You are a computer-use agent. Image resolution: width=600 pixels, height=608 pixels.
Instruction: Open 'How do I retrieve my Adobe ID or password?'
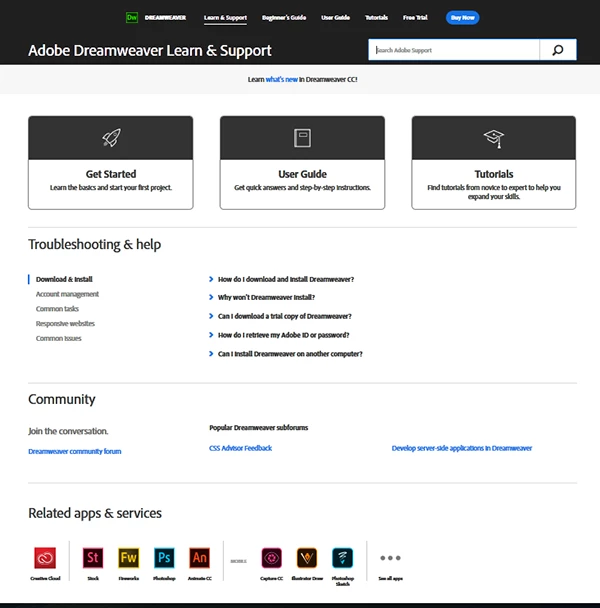pos(284,335)
